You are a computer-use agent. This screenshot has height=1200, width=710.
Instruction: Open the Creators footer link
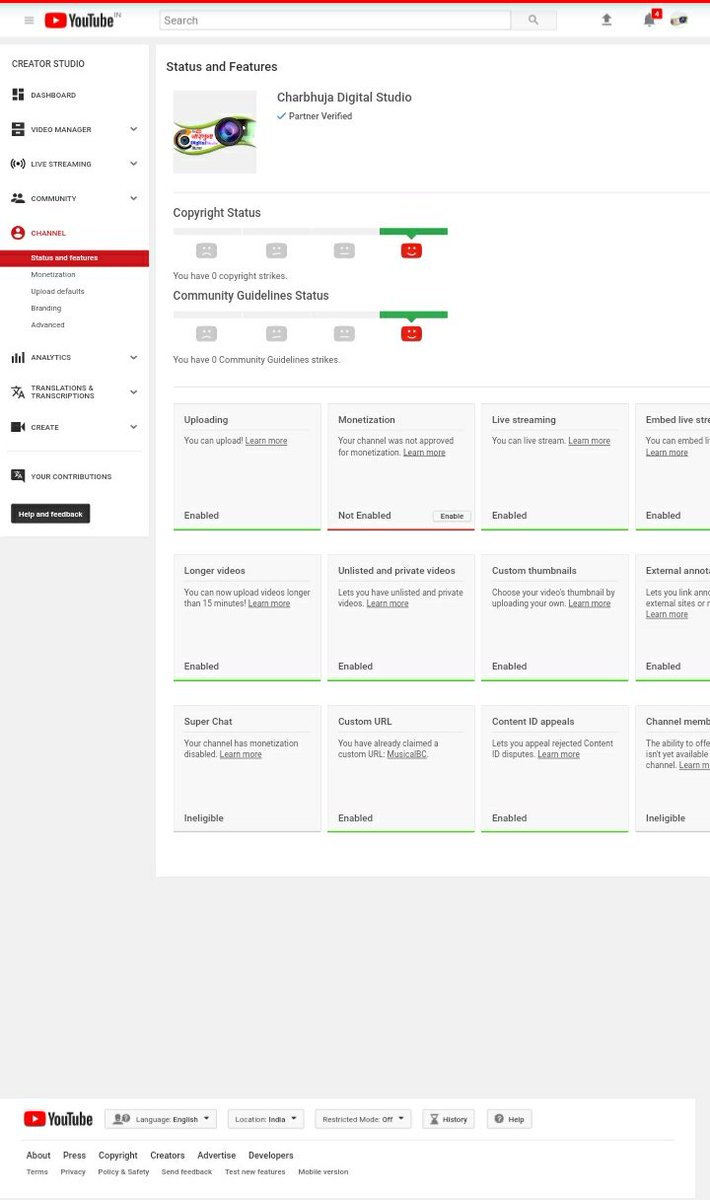167,1155
